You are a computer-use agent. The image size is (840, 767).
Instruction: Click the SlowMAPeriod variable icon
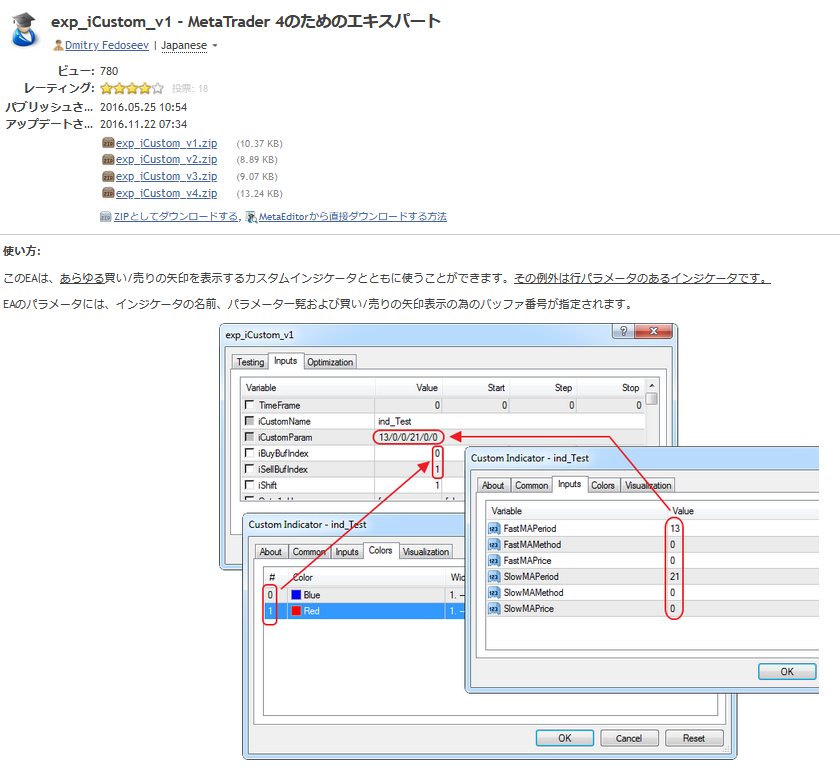click(494, 577)
